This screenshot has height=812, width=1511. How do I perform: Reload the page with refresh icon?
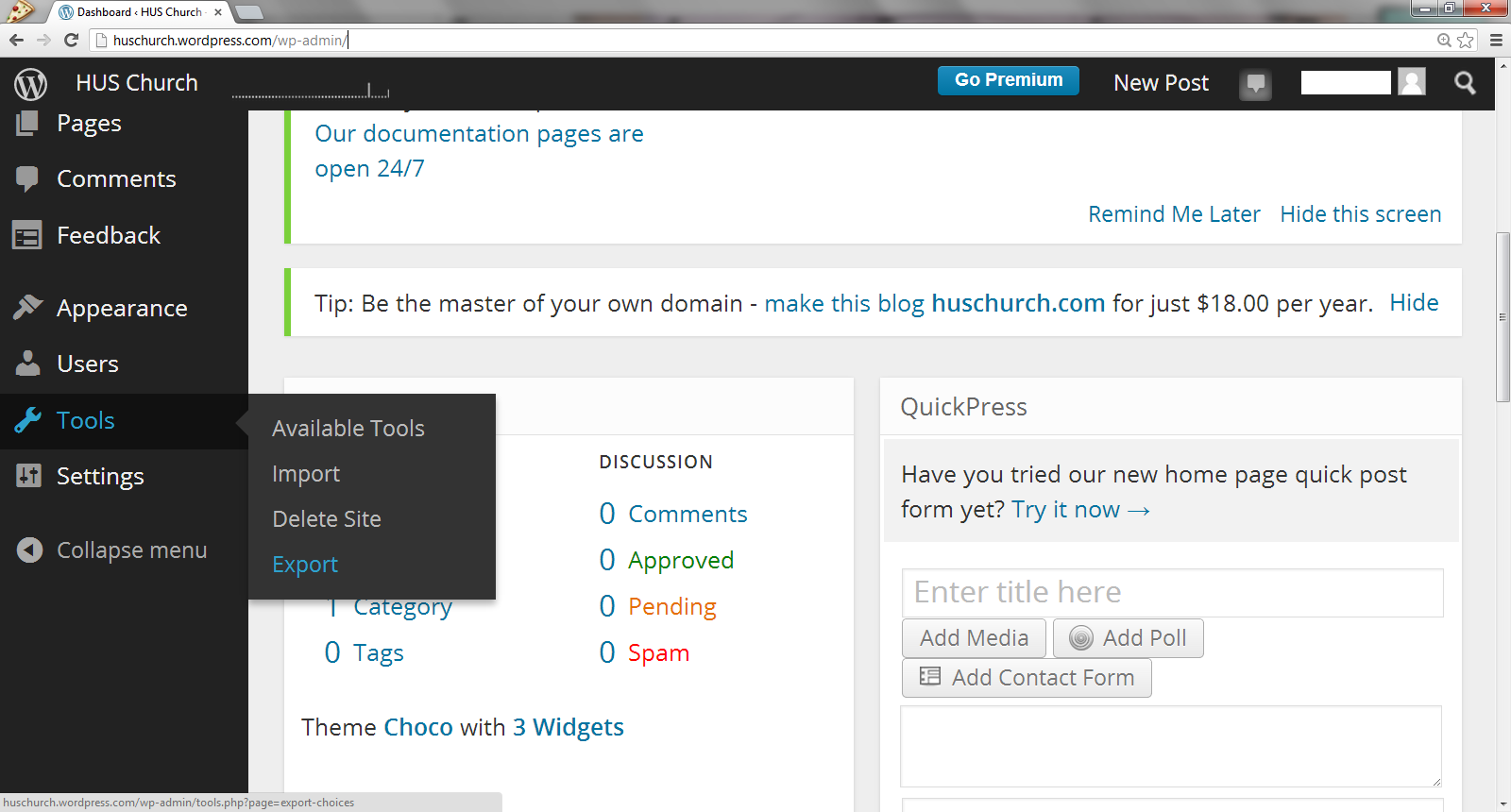tap(71, 40)
